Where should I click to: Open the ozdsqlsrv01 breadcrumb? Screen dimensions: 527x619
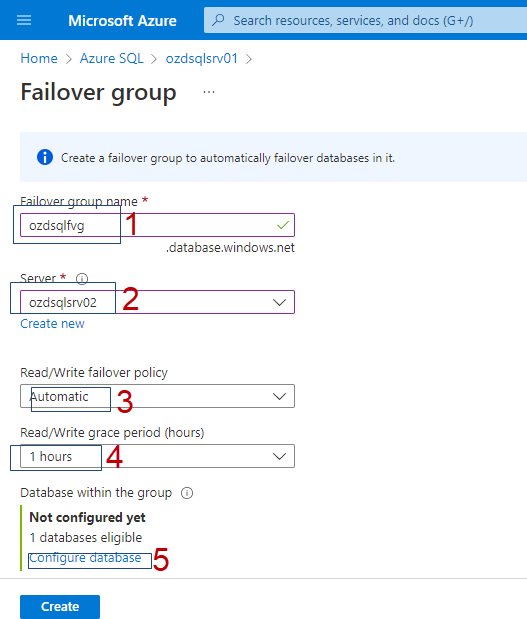(202, 58)
